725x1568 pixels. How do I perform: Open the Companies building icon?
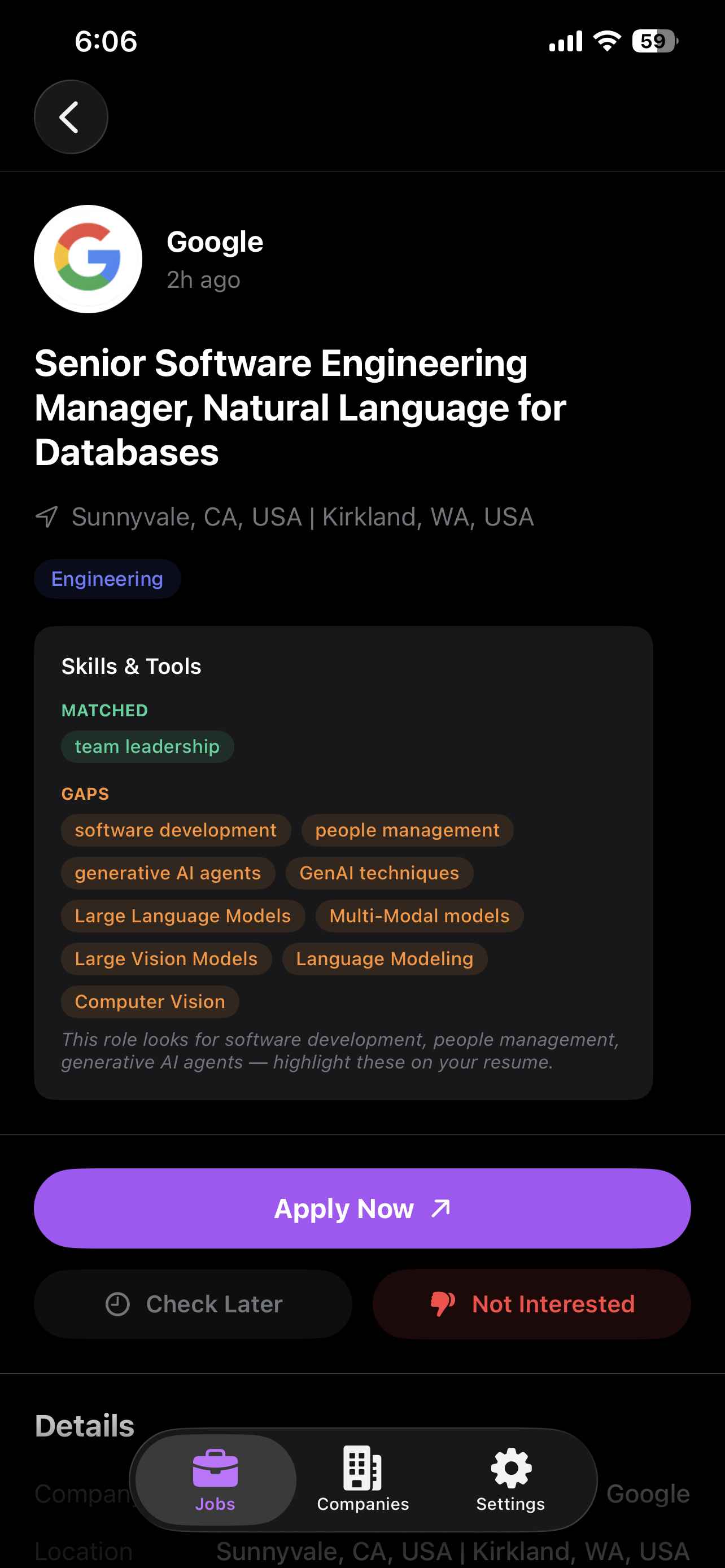[362, 1468]
